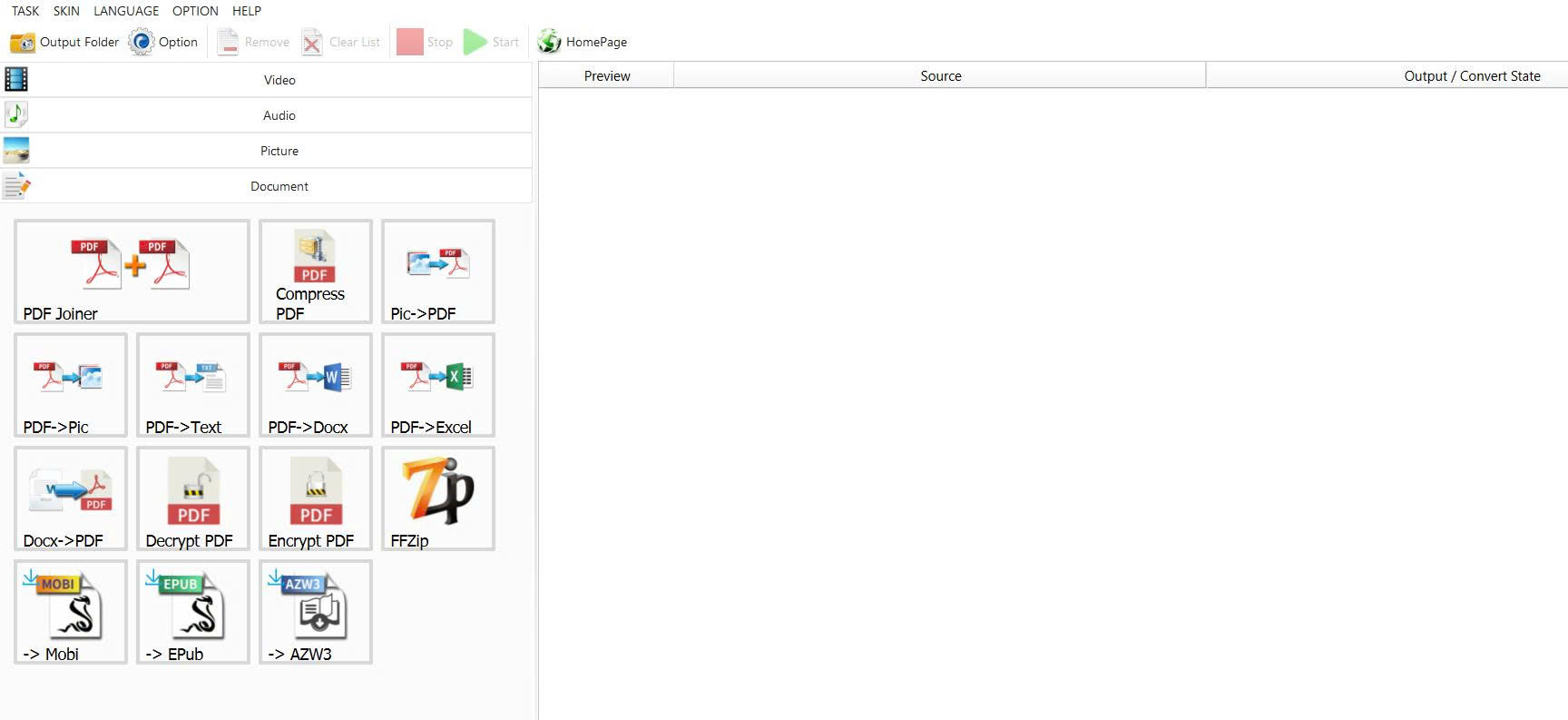The image size is (1568, 720).
Task: Open the Encrypt PDF tool
Action: (316, 498)
